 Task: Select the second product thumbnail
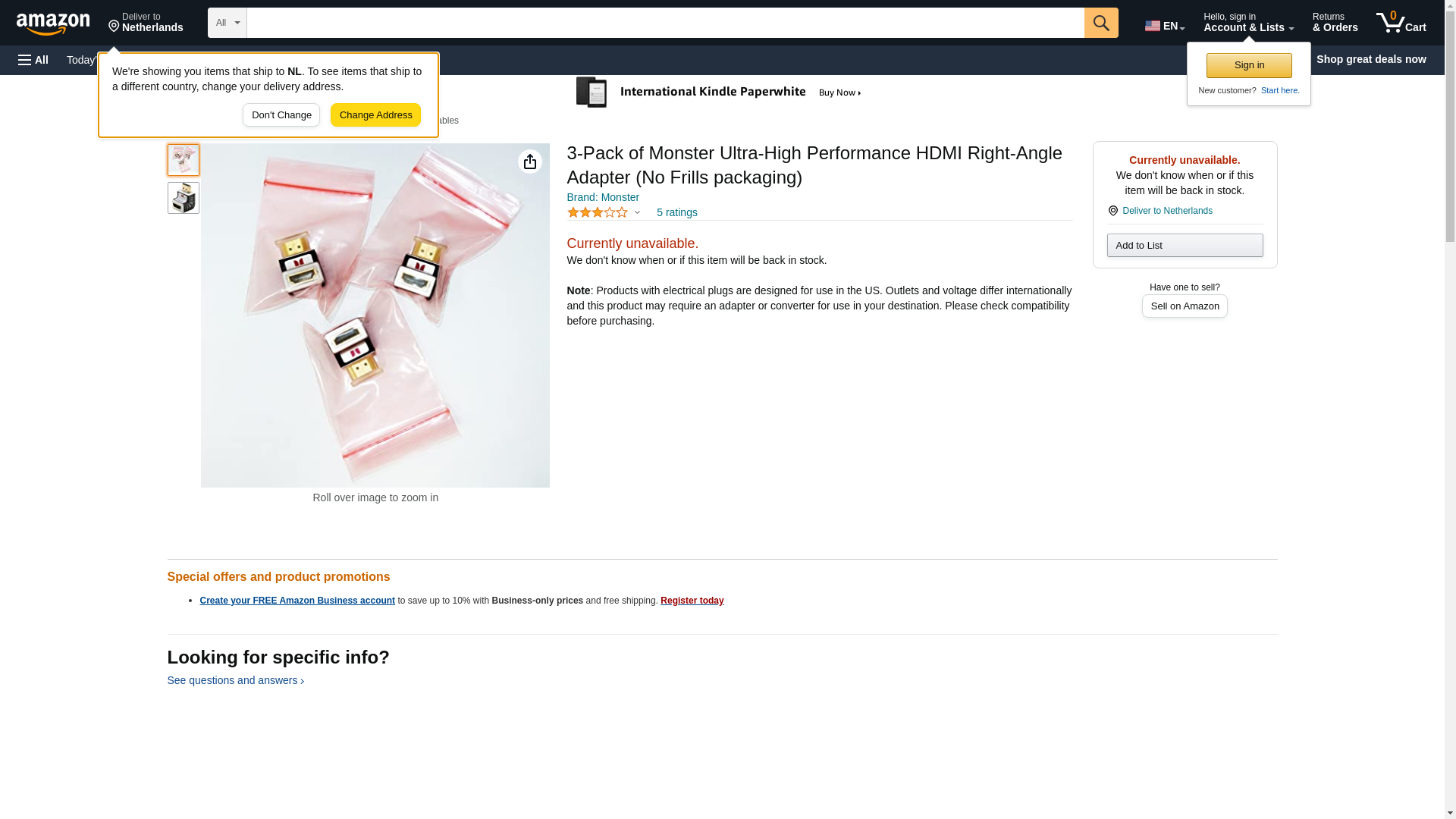pyautogui.click(x=183, y=198)
